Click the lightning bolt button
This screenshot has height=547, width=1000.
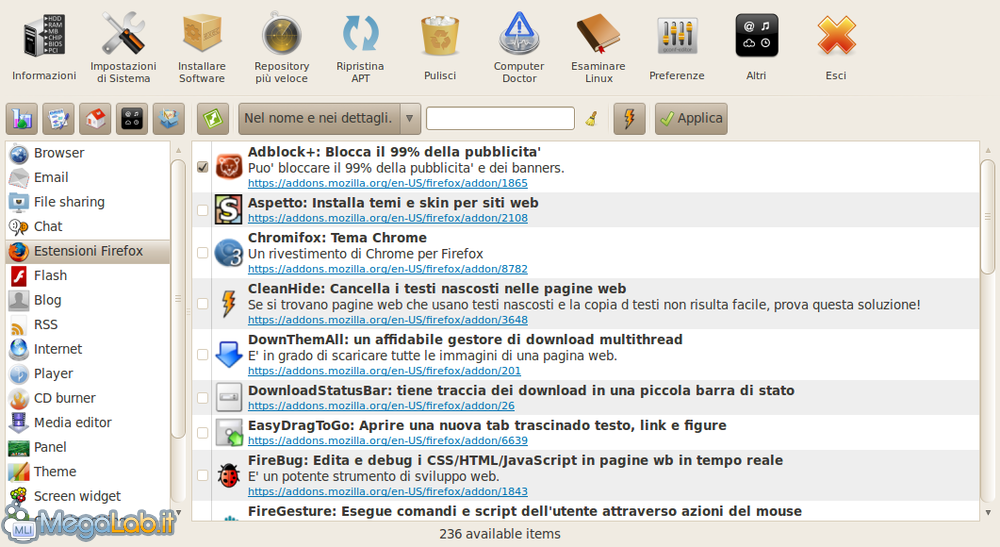point(629,119)
